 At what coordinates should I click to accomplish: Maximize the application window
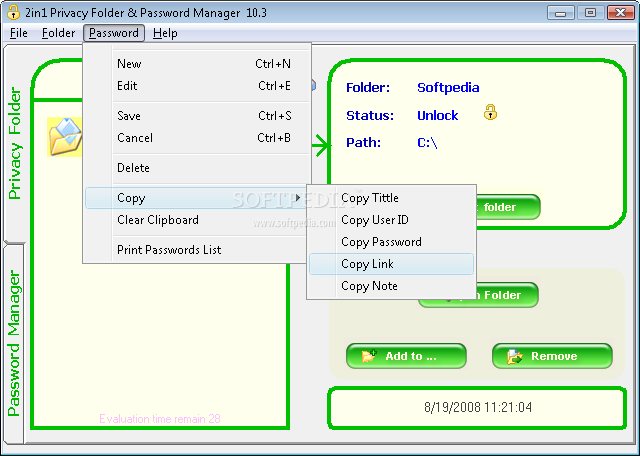(x=591, y=13)
